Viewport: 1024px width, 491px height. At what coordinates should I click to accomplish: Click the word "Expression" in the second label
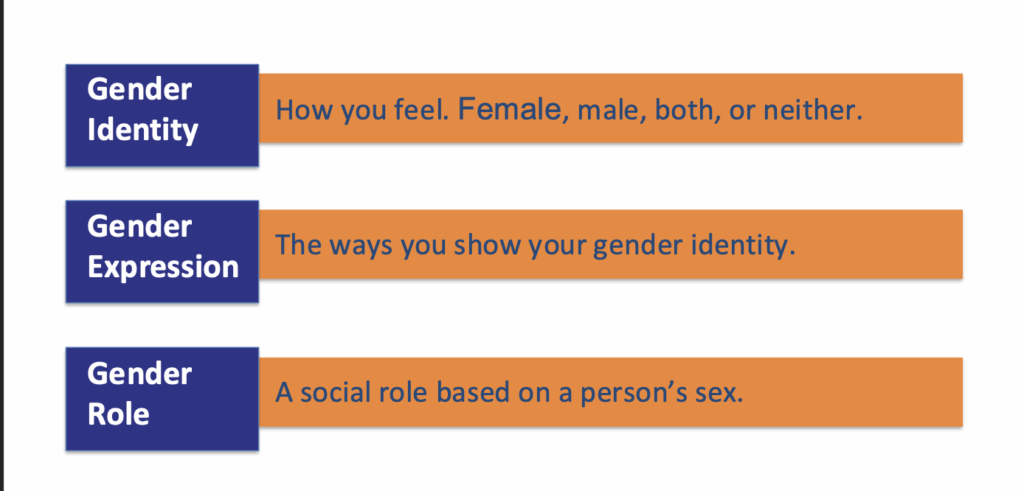(163, 267)
